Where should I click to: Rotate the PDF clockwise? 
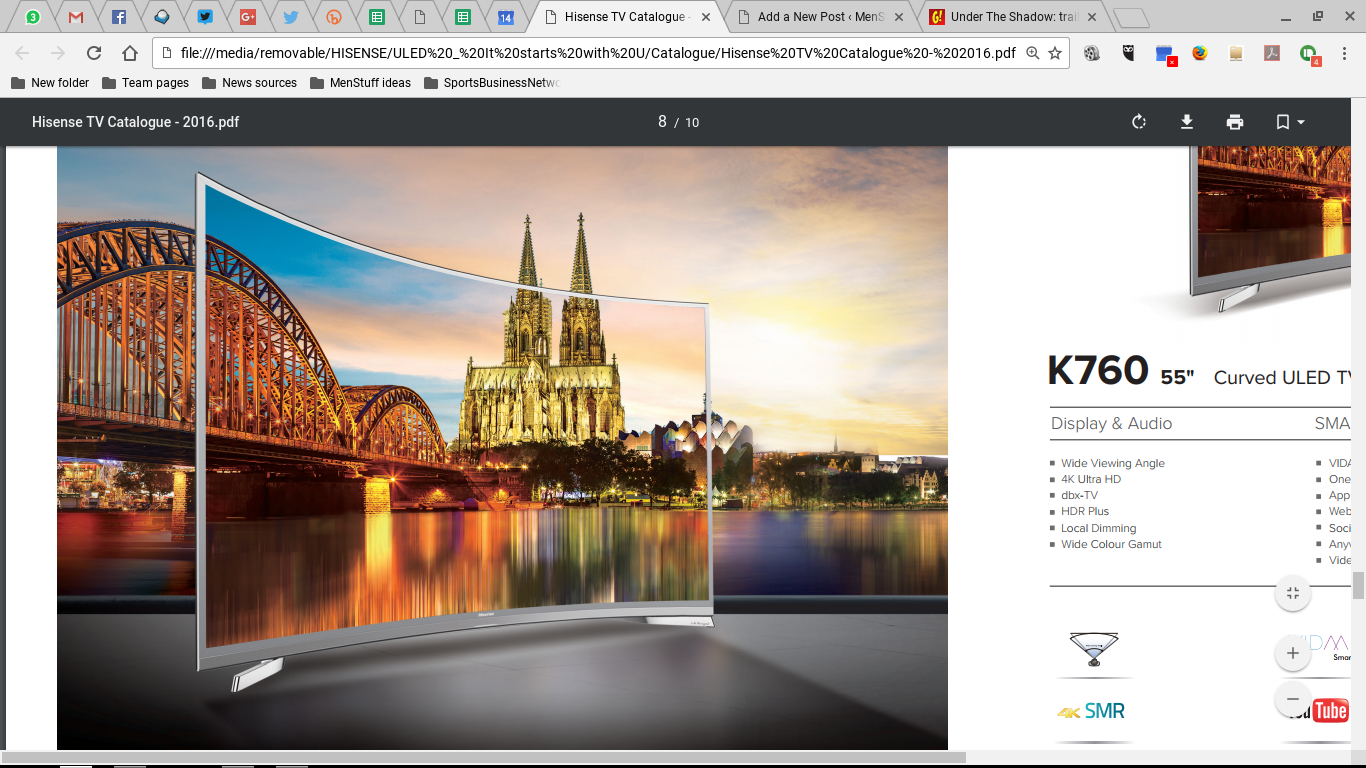(x=1139, y=122)
